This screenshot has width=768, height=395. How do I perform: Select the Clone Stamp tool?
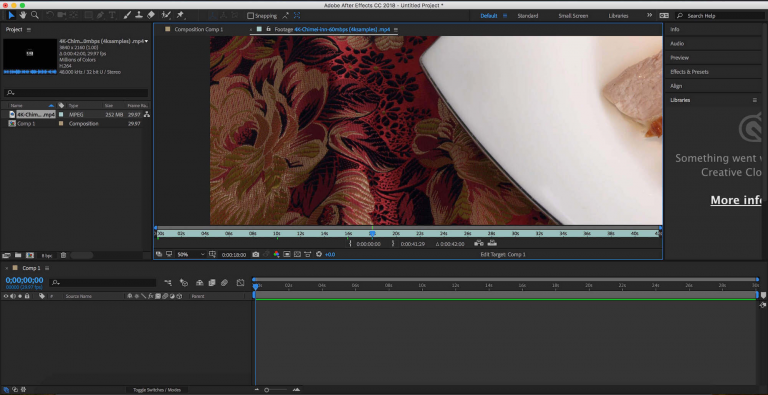[139, 15]
